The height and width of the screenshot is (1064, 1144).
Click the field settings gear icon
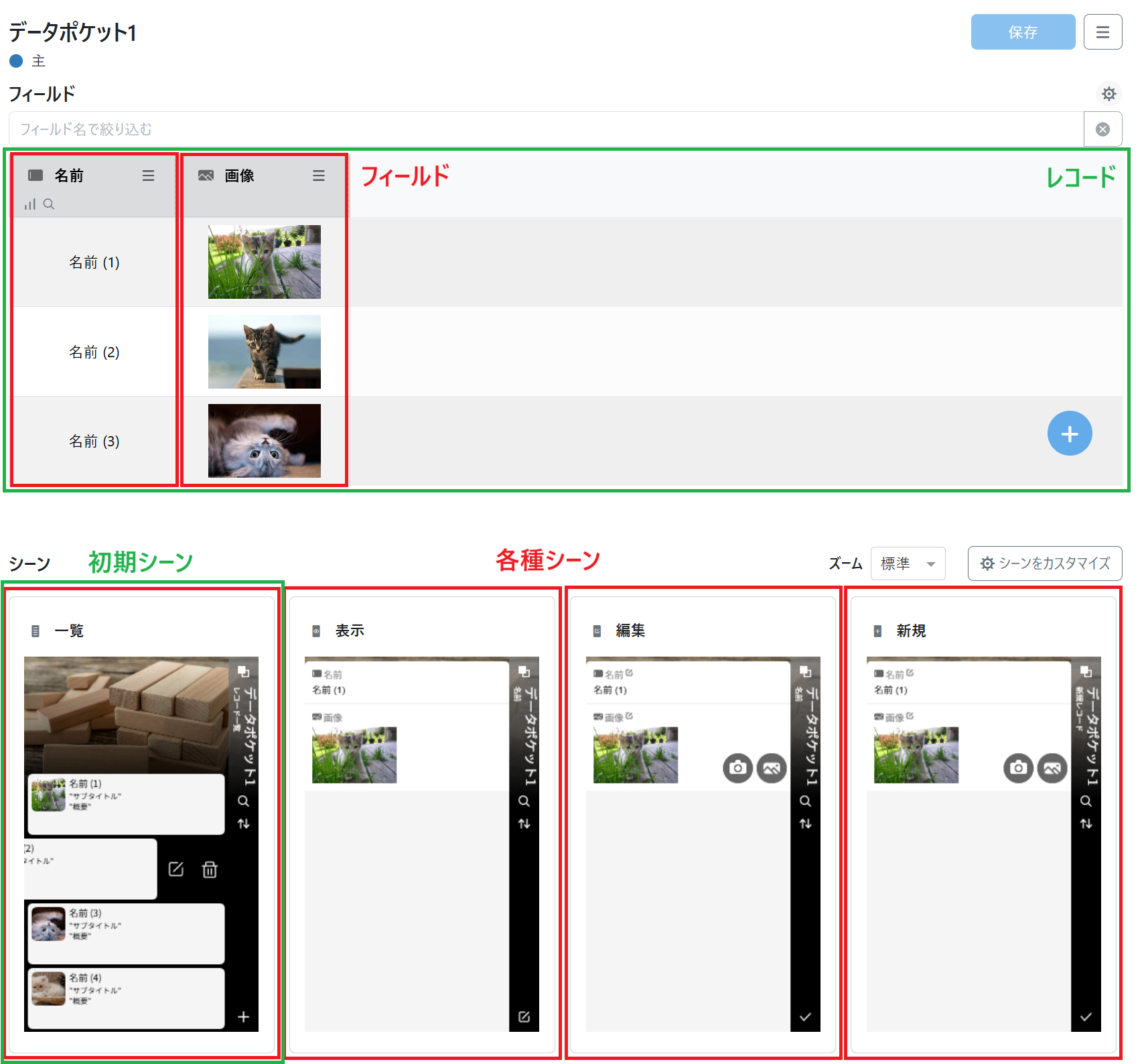(x=1109, y=93)
